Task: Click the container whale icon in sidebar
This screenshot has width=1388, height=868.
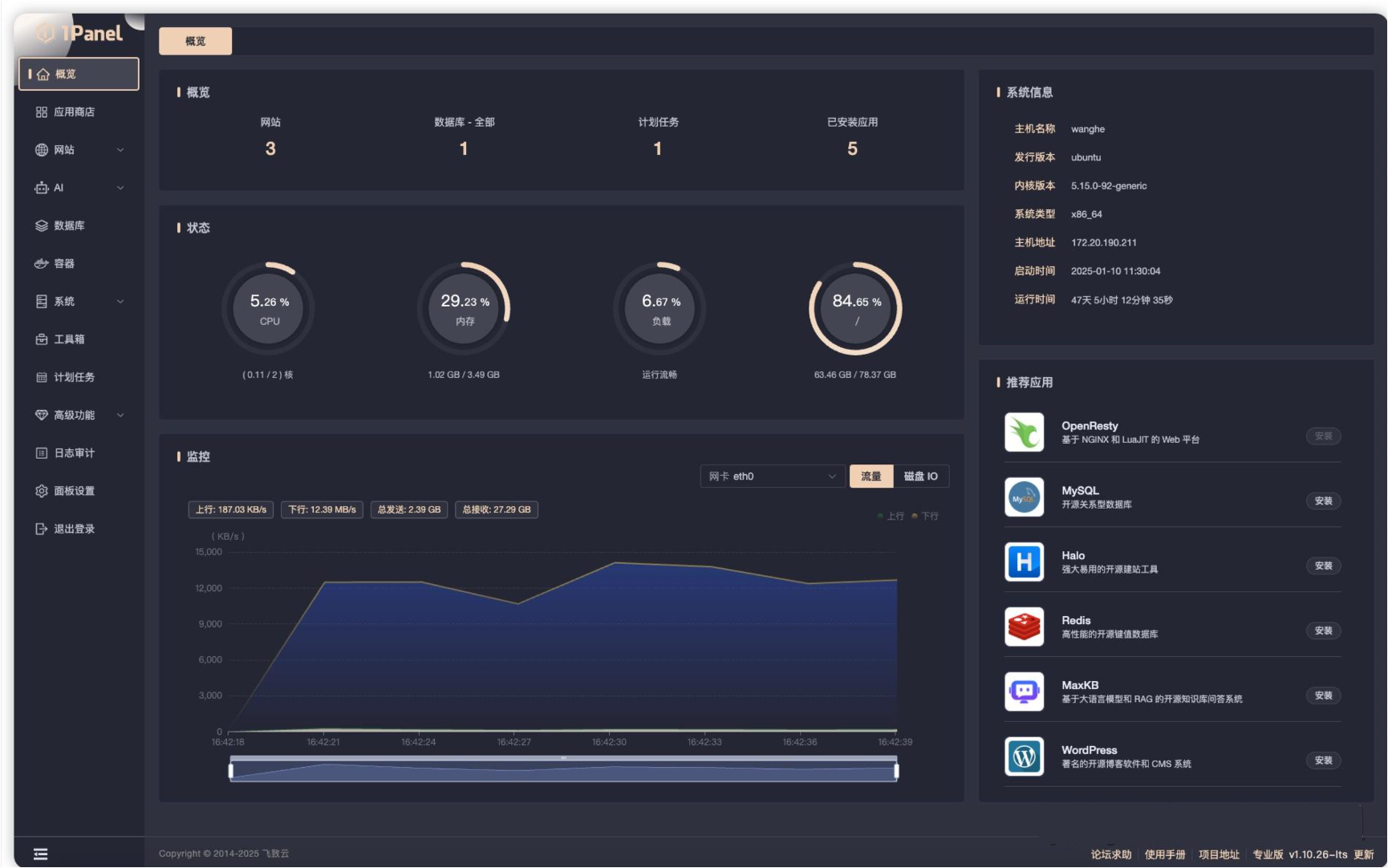Action: pos(42,264)
